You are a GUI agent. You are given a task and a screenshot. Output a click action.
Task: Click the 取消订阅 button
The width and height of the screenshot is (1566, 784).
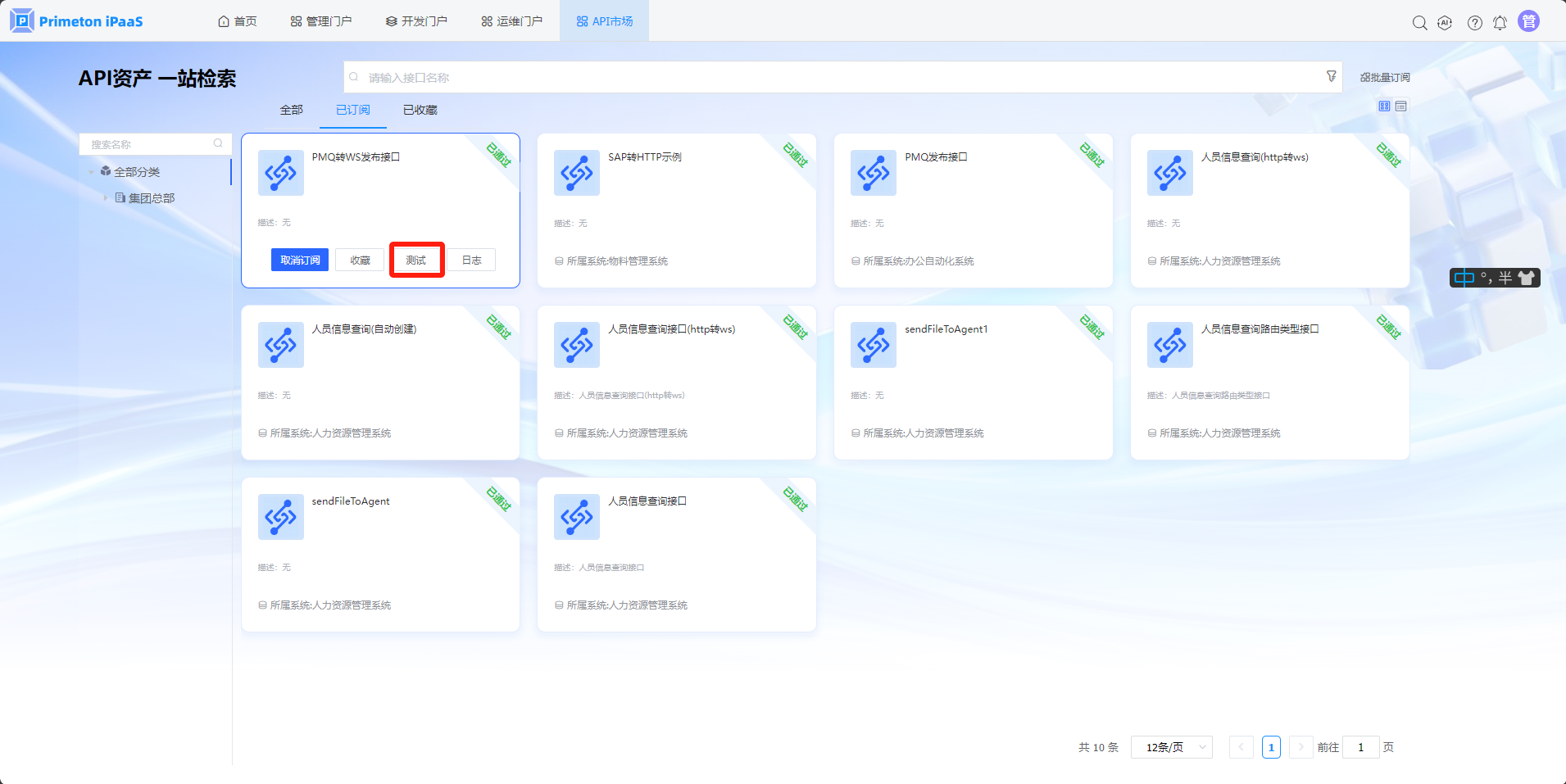pyautogui.click(x=300, y=260)
